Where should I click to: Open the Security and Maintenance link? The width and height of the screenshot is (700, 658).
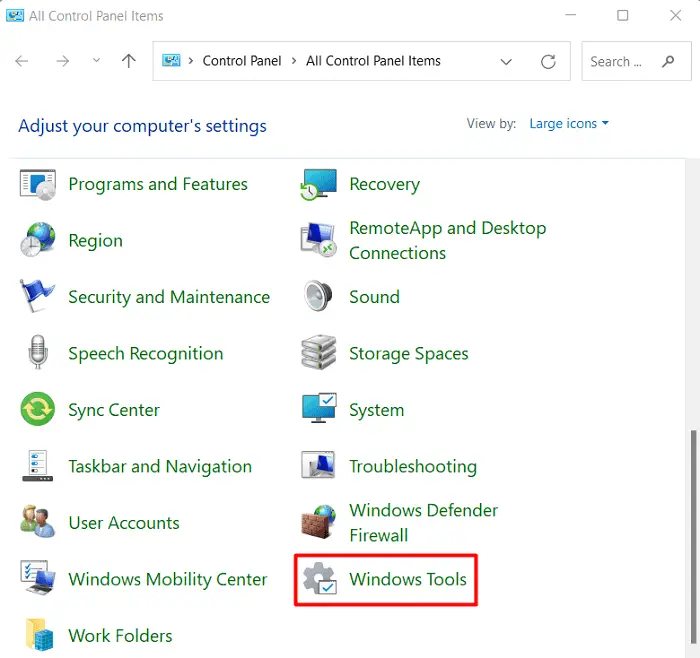pyautogui.click(x=169, y=297)
